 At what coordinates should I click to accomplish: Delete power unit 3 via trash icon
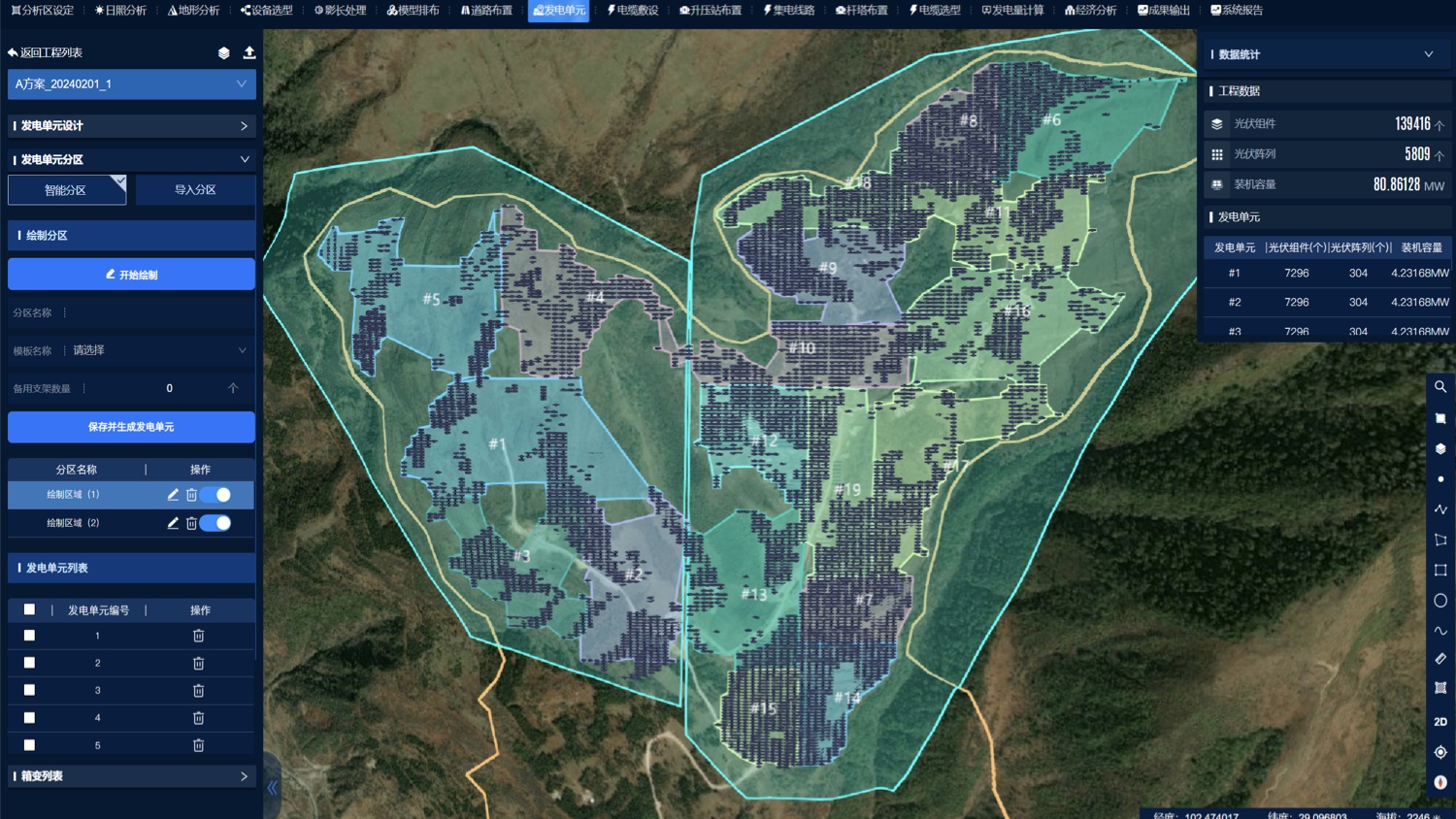(x=198, y=691)
